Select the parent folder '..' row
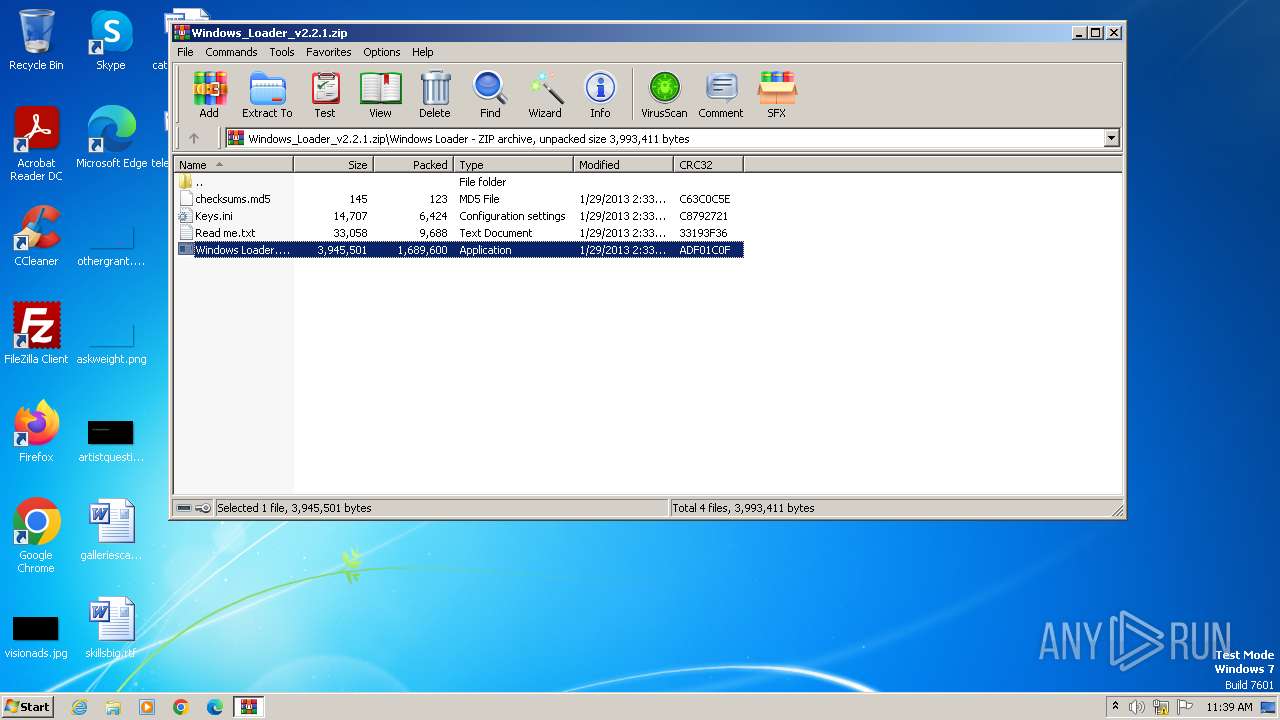The width and height of the screenshot is (1280, 720). (459, 182)
